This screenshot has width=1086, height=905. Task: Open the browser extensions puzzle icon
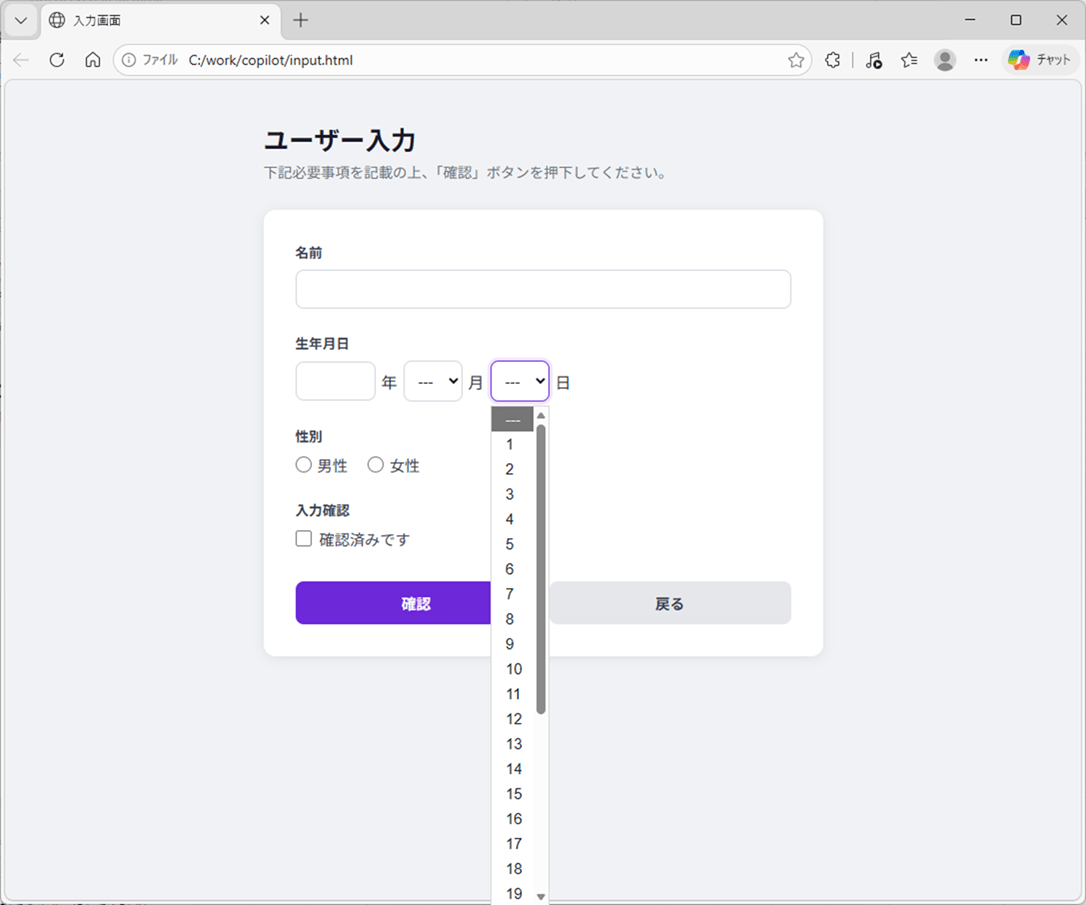(832, 60)
